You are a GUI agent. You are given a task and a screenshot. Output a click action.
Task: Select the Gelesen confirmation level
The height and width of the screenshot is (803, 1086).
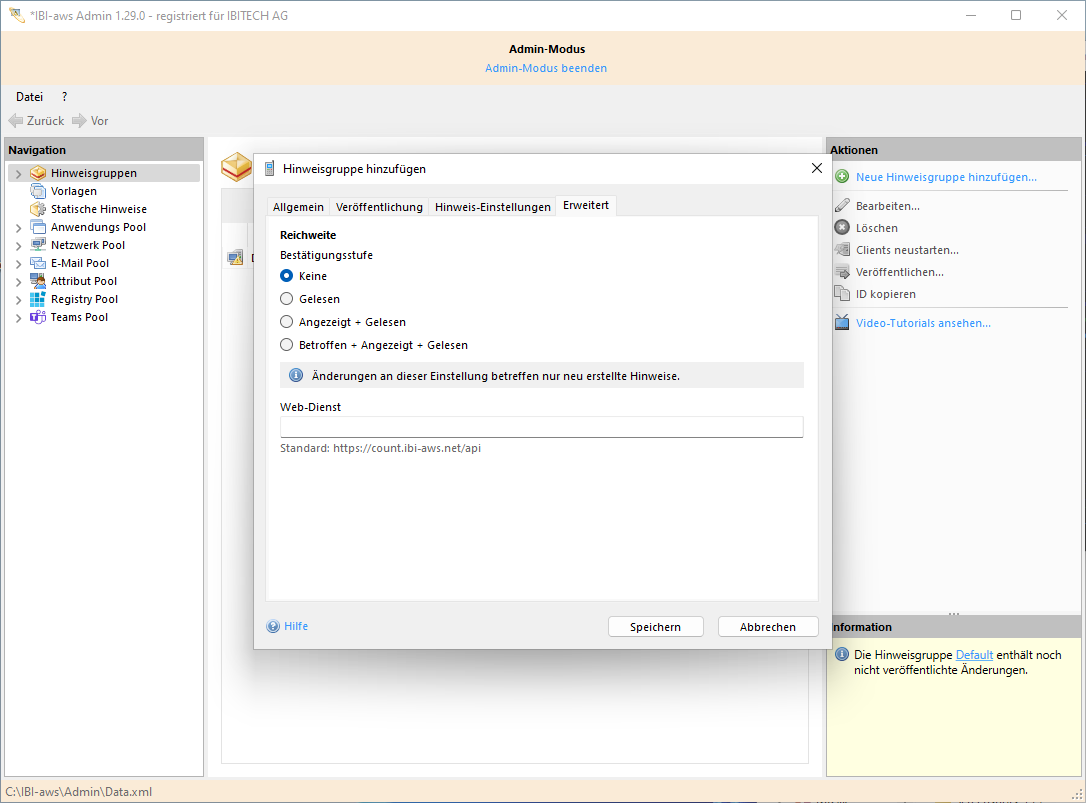pyautogui.click(x=287, y=299)
